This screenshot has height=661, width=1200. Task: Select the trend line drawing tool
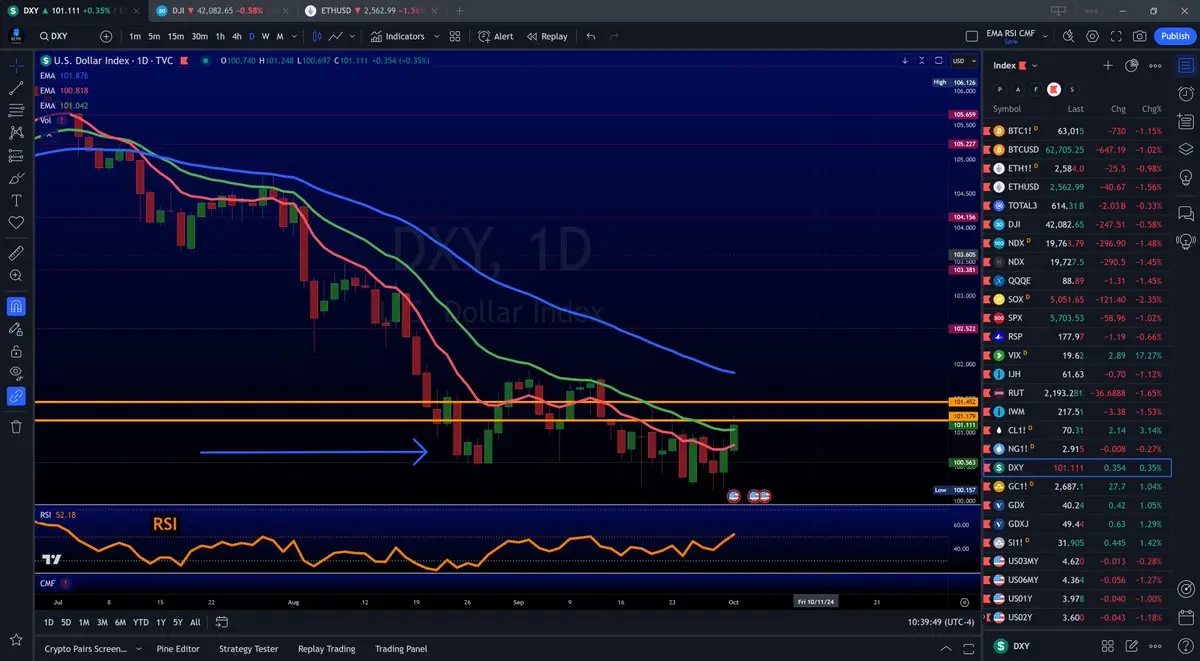click(16, 88)
